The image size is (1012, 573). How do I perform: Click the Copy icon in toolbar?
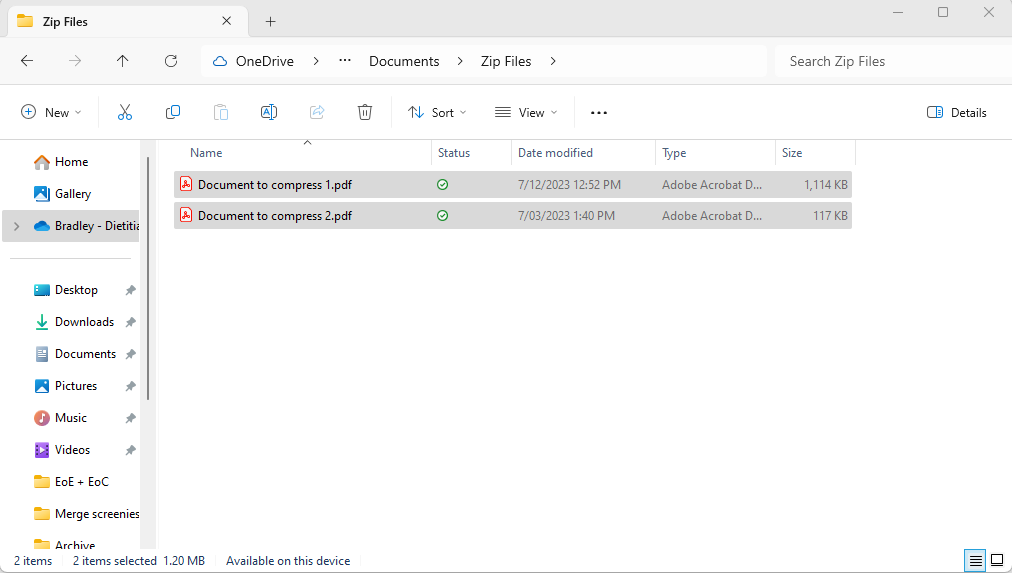(x=173, y=113)
